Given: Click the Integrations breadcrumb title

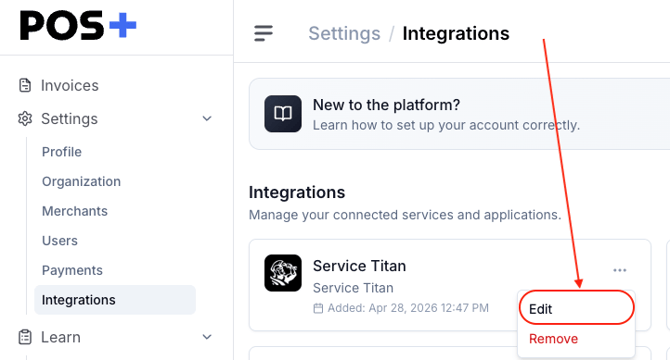Looking at the screenshot, I should click(456, 33).
